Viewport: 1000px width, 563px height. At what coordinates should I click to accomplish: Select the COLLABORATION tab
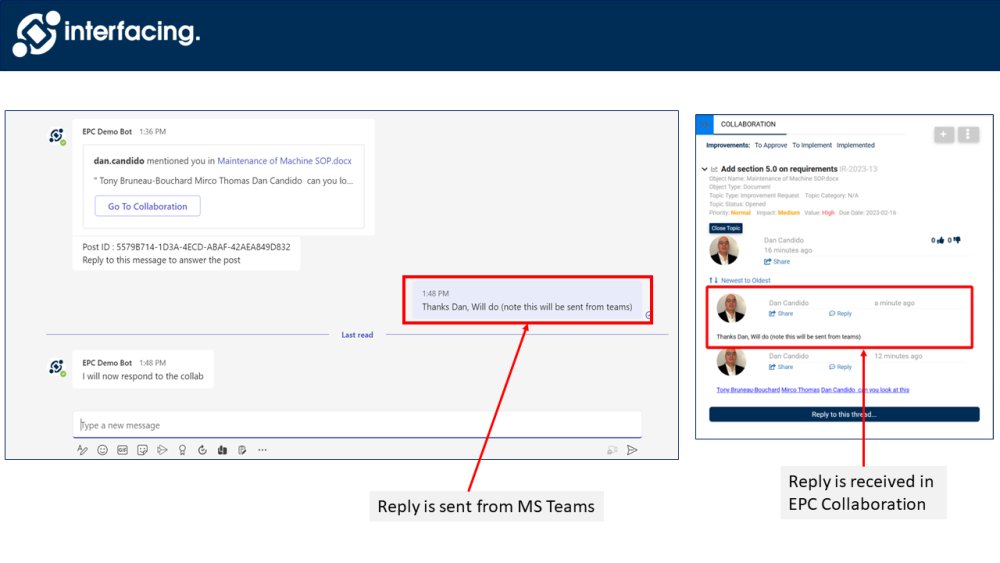click(748, 124)
